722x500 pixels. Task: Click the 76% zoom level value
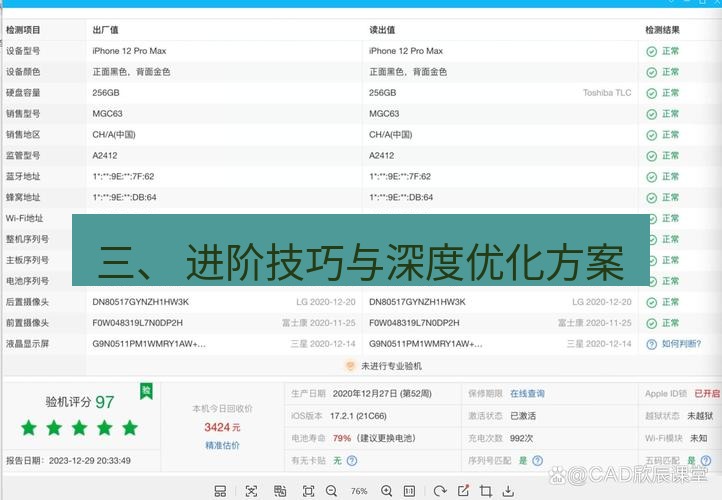point(359,491)
